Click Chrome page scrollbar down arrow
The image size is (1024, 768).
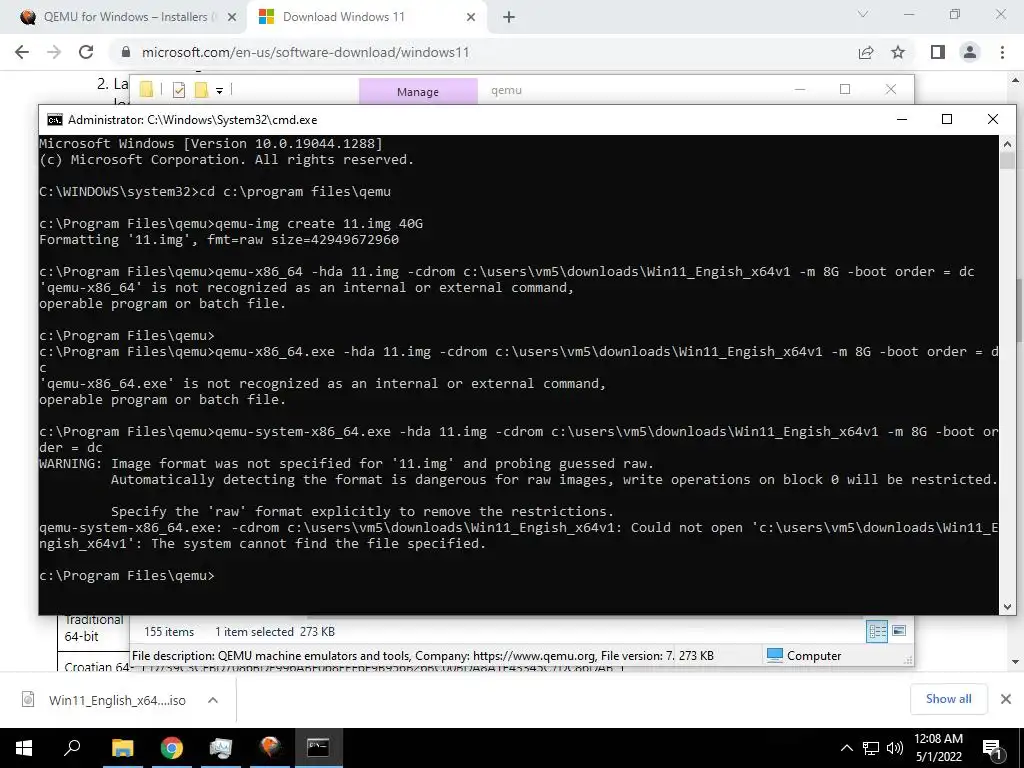pos(1016,662)
